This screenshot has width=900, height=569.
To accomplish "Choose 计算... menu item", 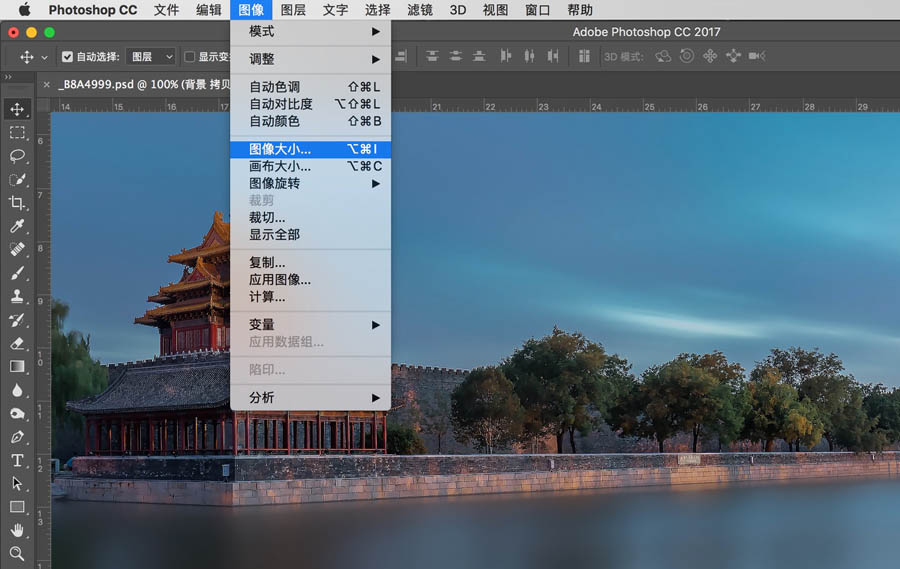I will pos(310,297).
